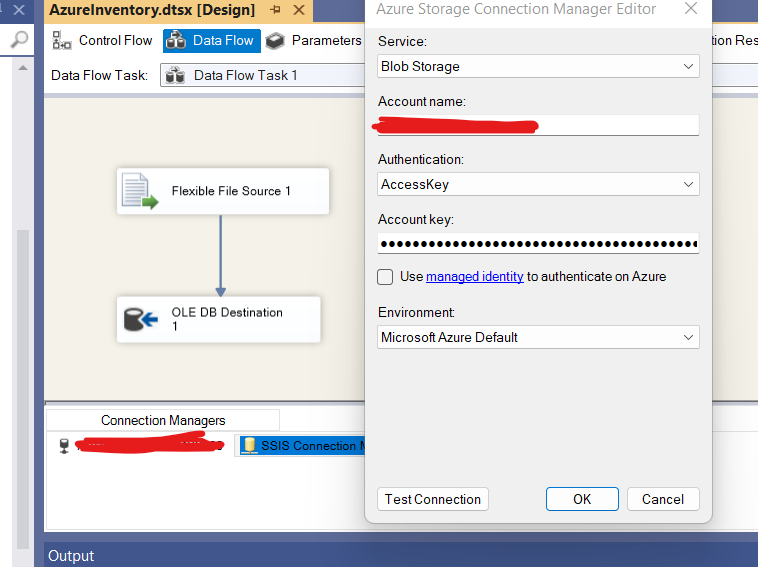Open the Data Flow Task dropdown

(262, 75)
